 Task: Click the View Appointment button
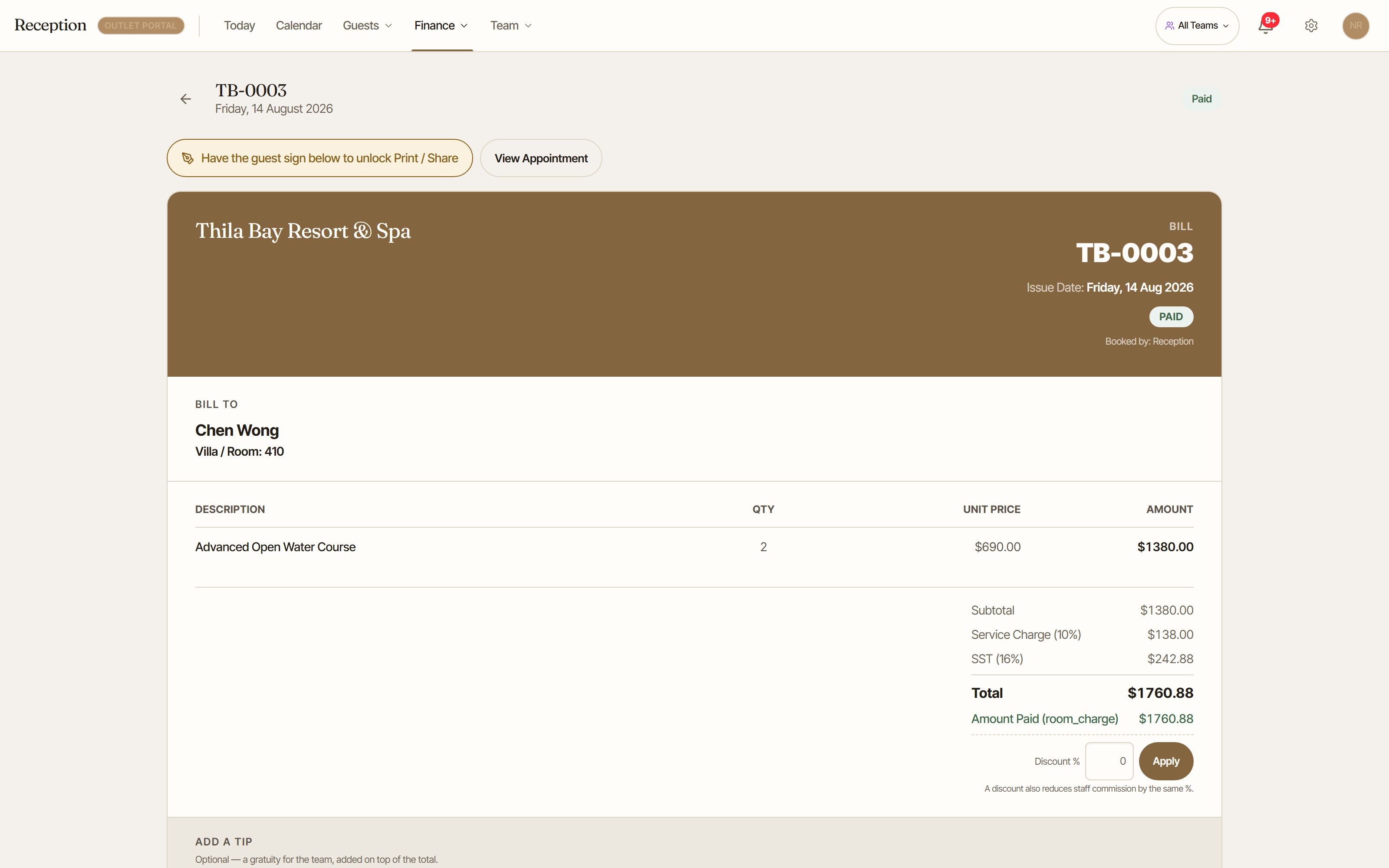541,158
